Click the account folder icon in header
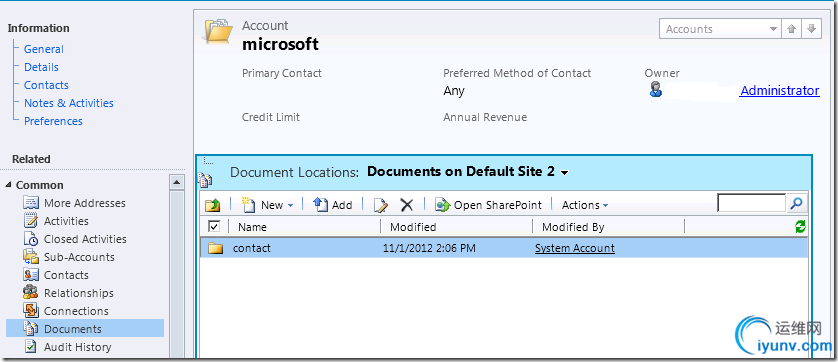This screenshot has height=362, width=838. tap(217, 32)
